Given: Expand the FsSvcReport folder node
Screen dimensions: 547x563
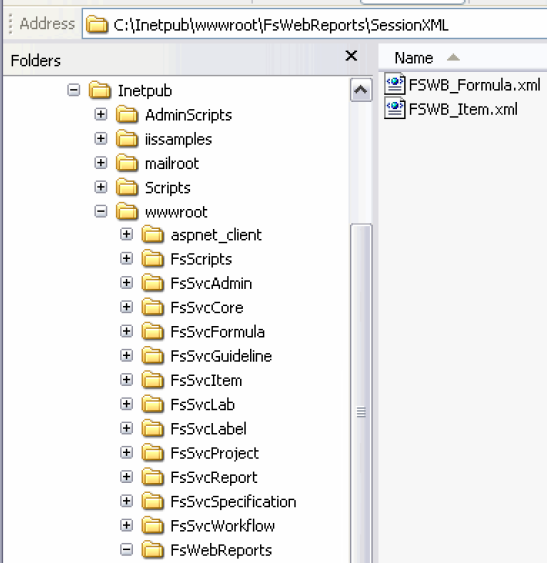Looking at the screenshot, I should [126, 477].
